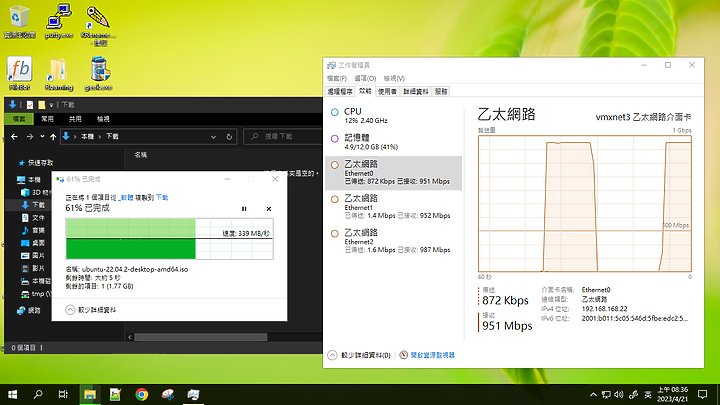Open putty.exe desktop shortcut
The width and height of the screenshot is (720, 405).
tap(59, 21)
